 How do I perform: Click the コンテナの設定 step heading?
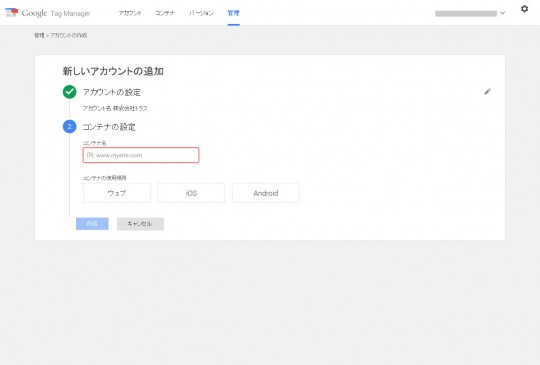tap(109, 127)
